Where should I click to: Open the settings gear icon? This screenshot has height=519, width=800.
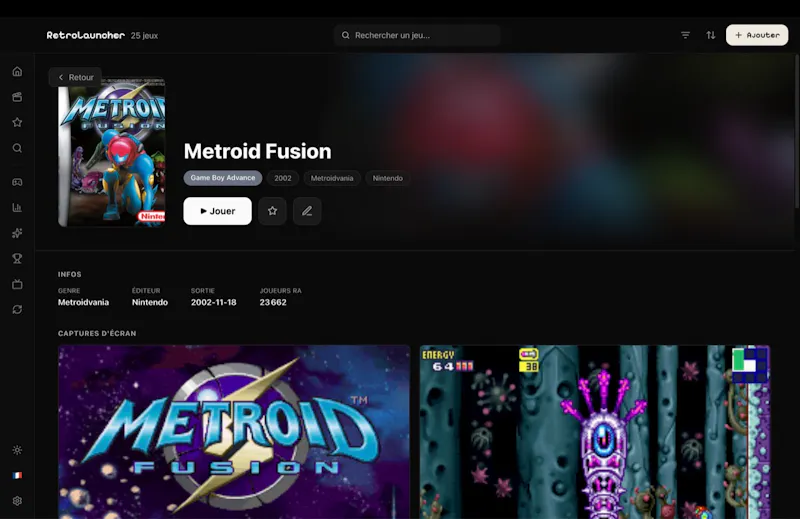pos(17,501)
